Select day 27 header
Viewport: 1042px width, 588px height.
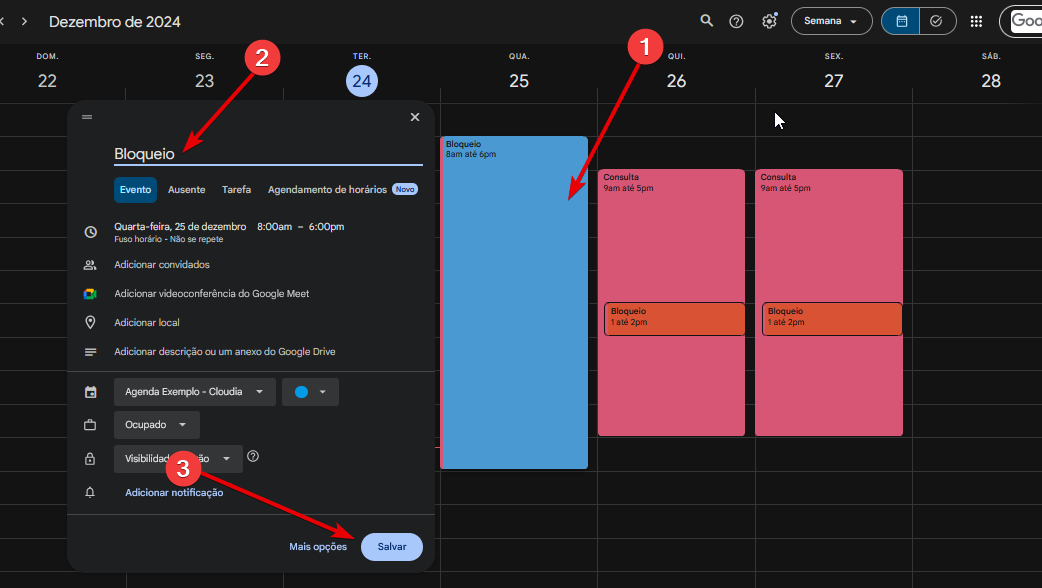click(x=834, y=81)
